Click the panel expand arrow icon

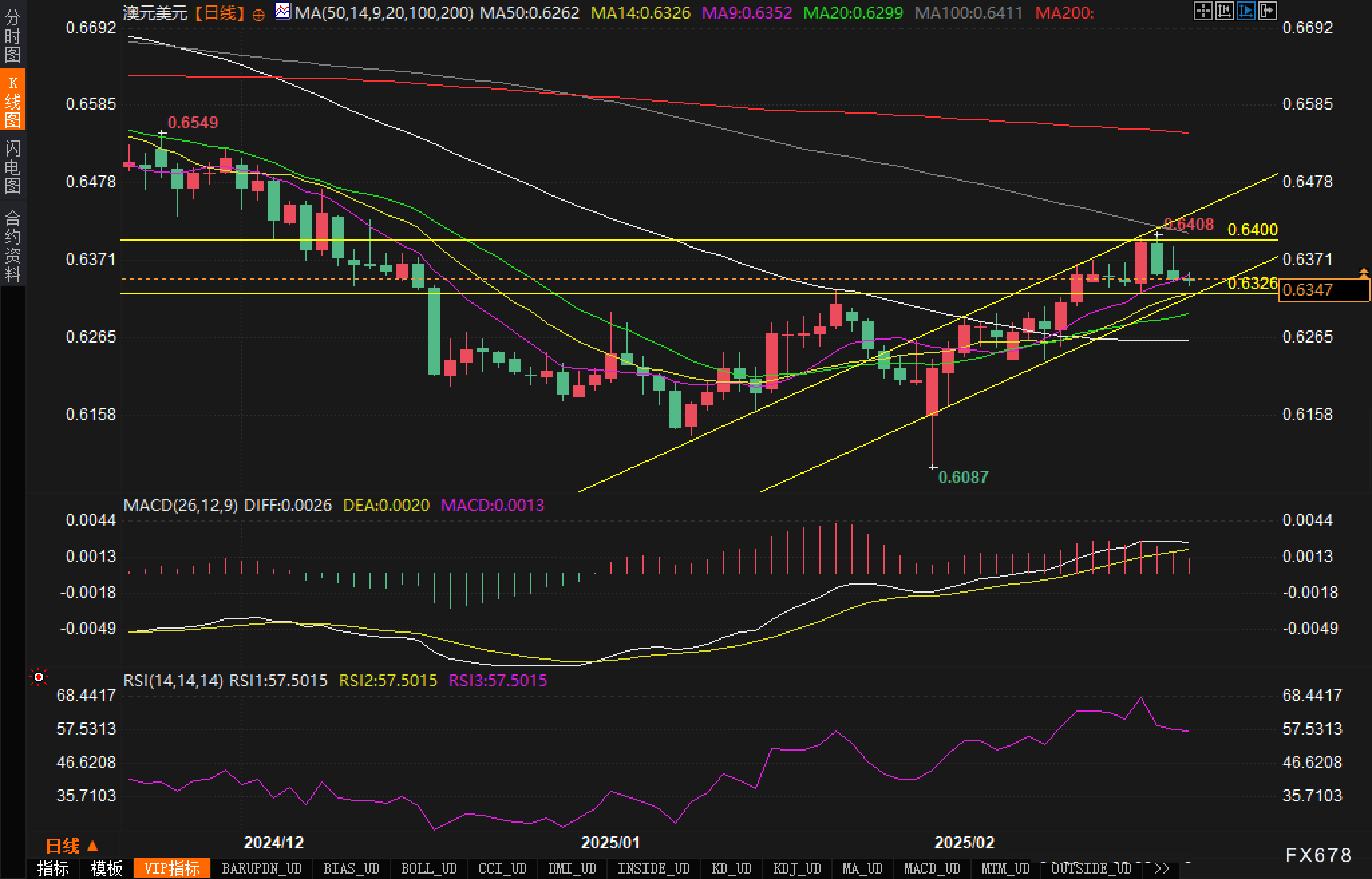tap(1267, 11)
